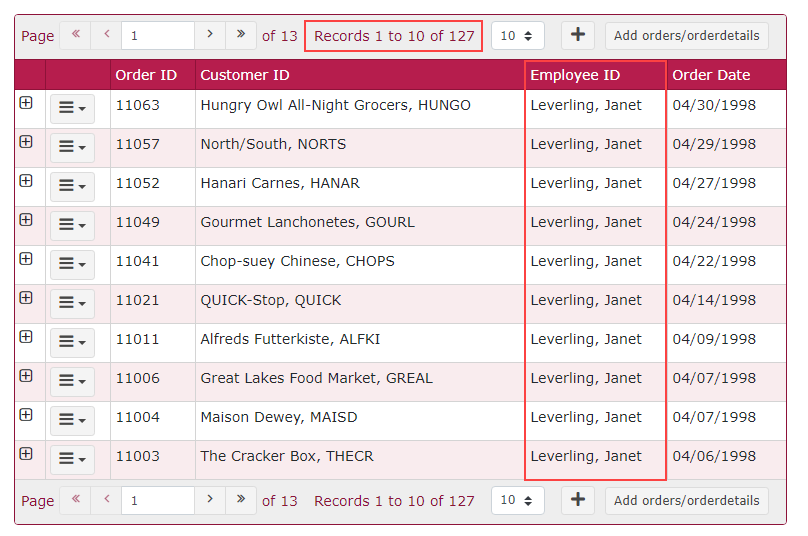
Task: Go to next page in bottom pager
Action: point(209,500)
